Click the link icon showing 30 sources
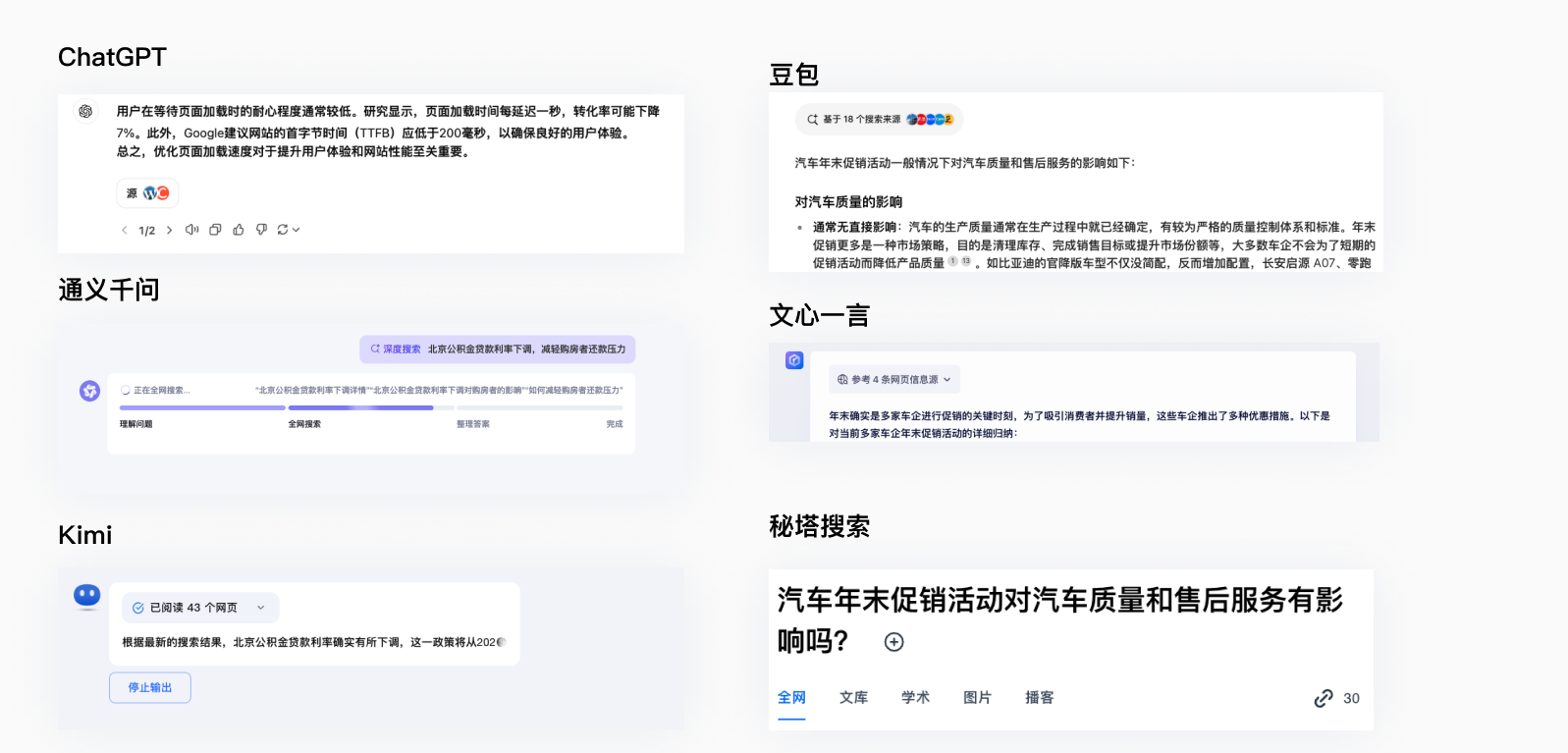The height and width of the screenshot is (753, 1568). (x=1324, y=698)
